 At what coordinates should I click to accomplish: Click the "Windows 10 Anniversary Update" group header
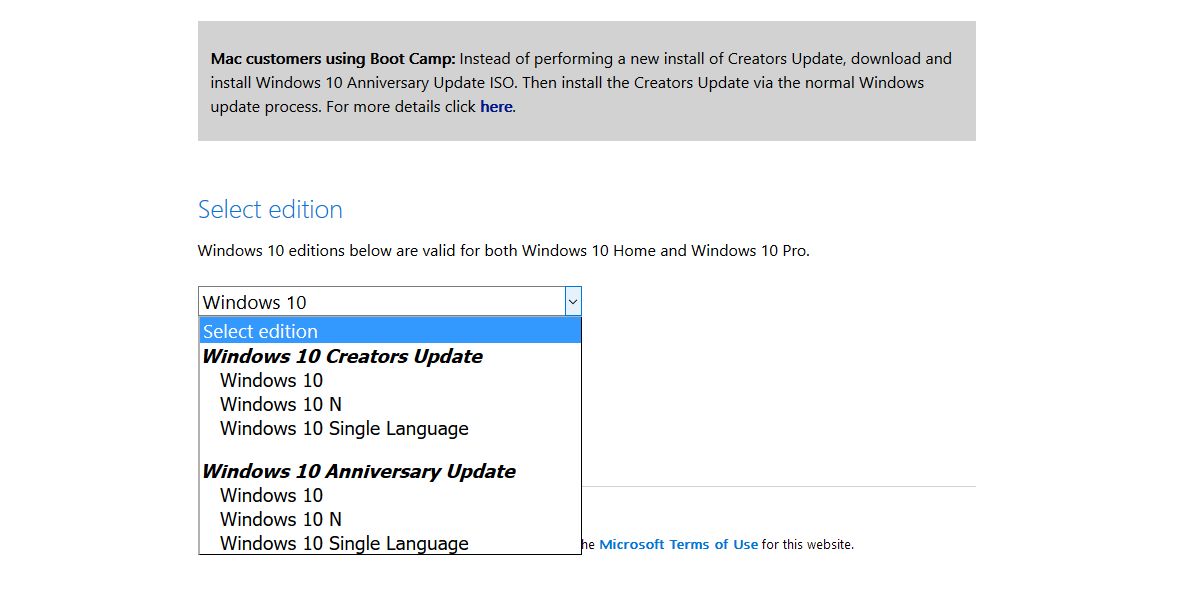coord(358,471)
